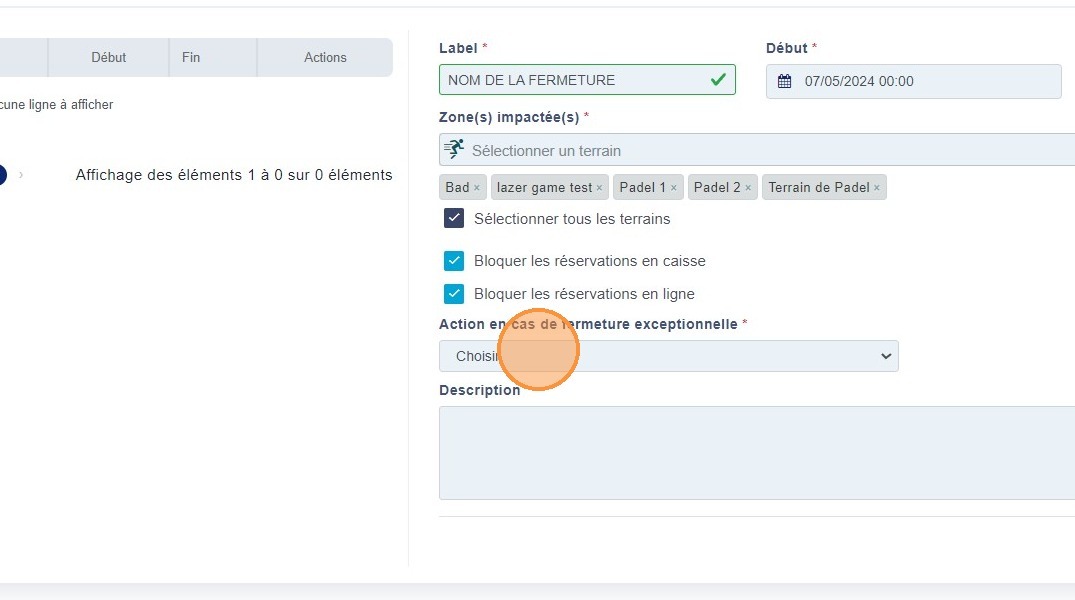Remove the lazer game test tag
Viewport: 1075px width, 600px height.
coord(599,188)
